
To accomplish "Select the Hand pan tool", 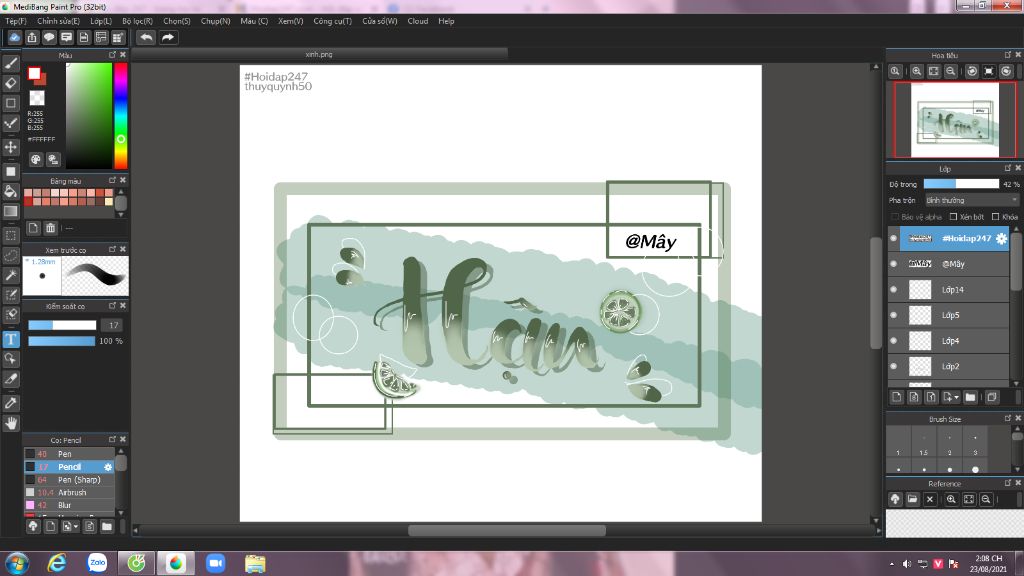I will click(11, 423).
